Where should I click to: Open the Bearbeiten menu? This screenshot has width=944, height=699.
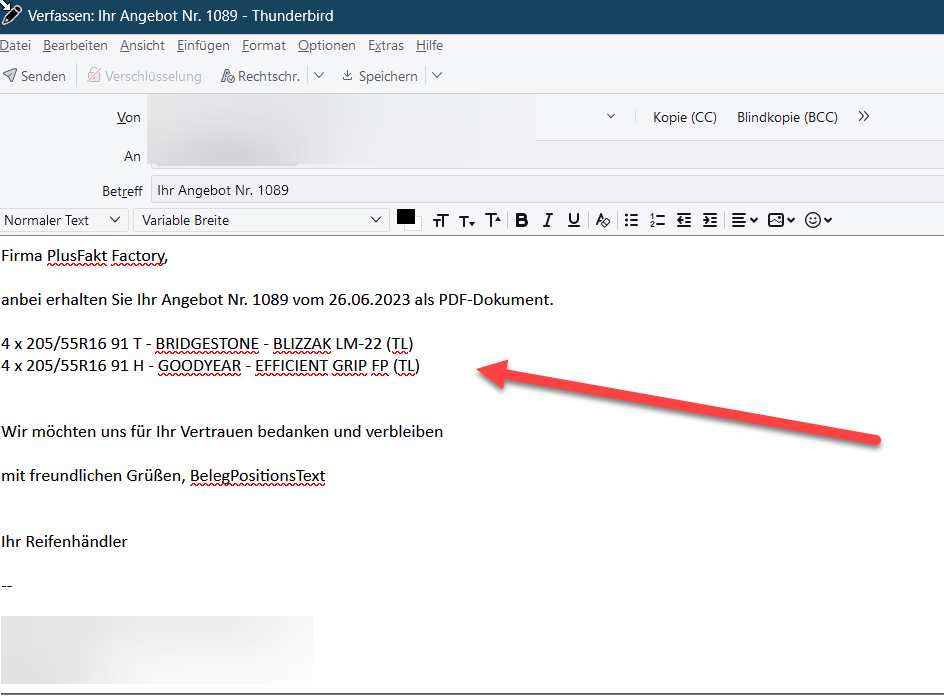[75, 46]
